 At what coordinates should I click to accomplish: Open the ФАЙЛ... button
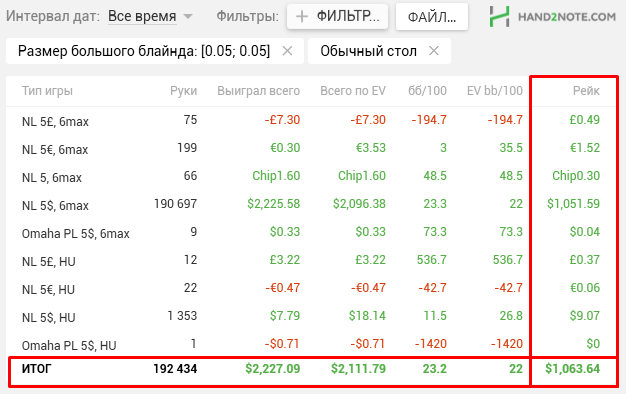[432, 17]
